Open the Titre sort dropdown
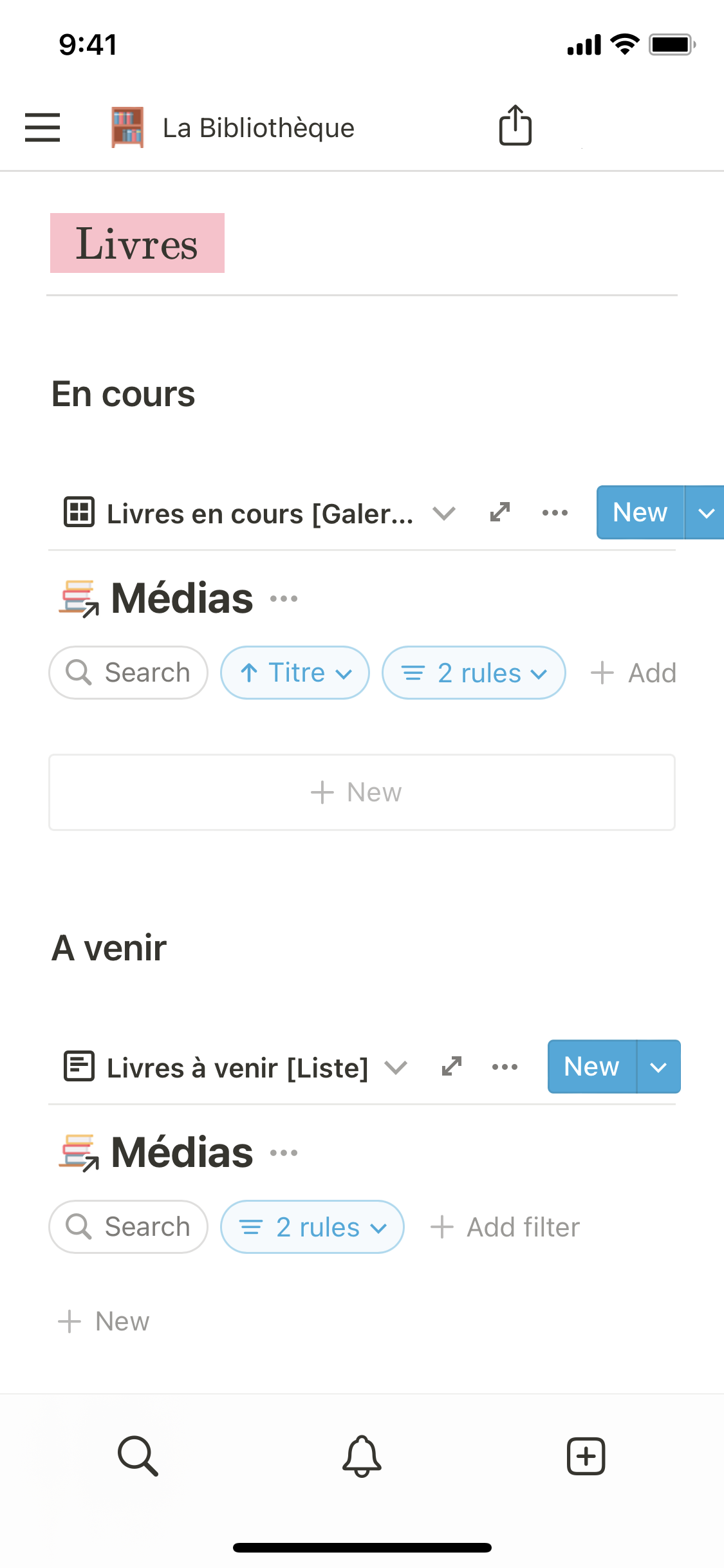This screenshot has height=1568, width=724. [295, 673]
